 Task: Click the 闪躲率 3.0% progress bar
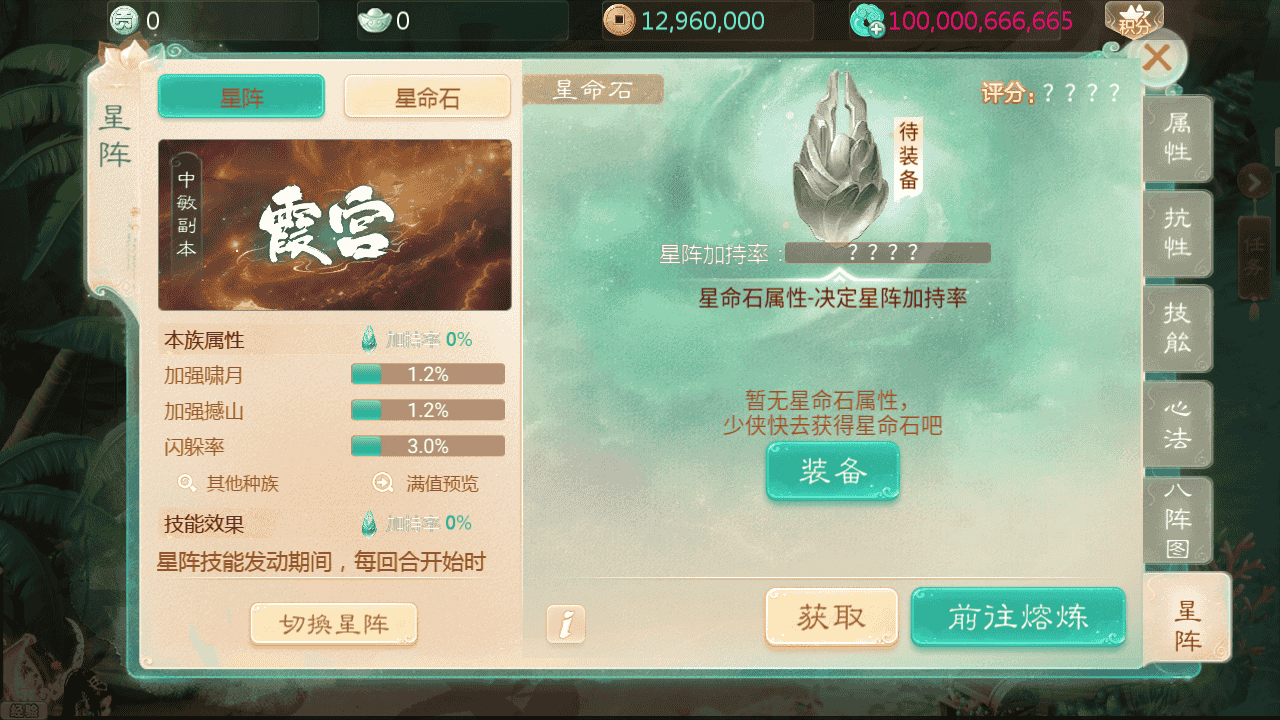[427, 446]
